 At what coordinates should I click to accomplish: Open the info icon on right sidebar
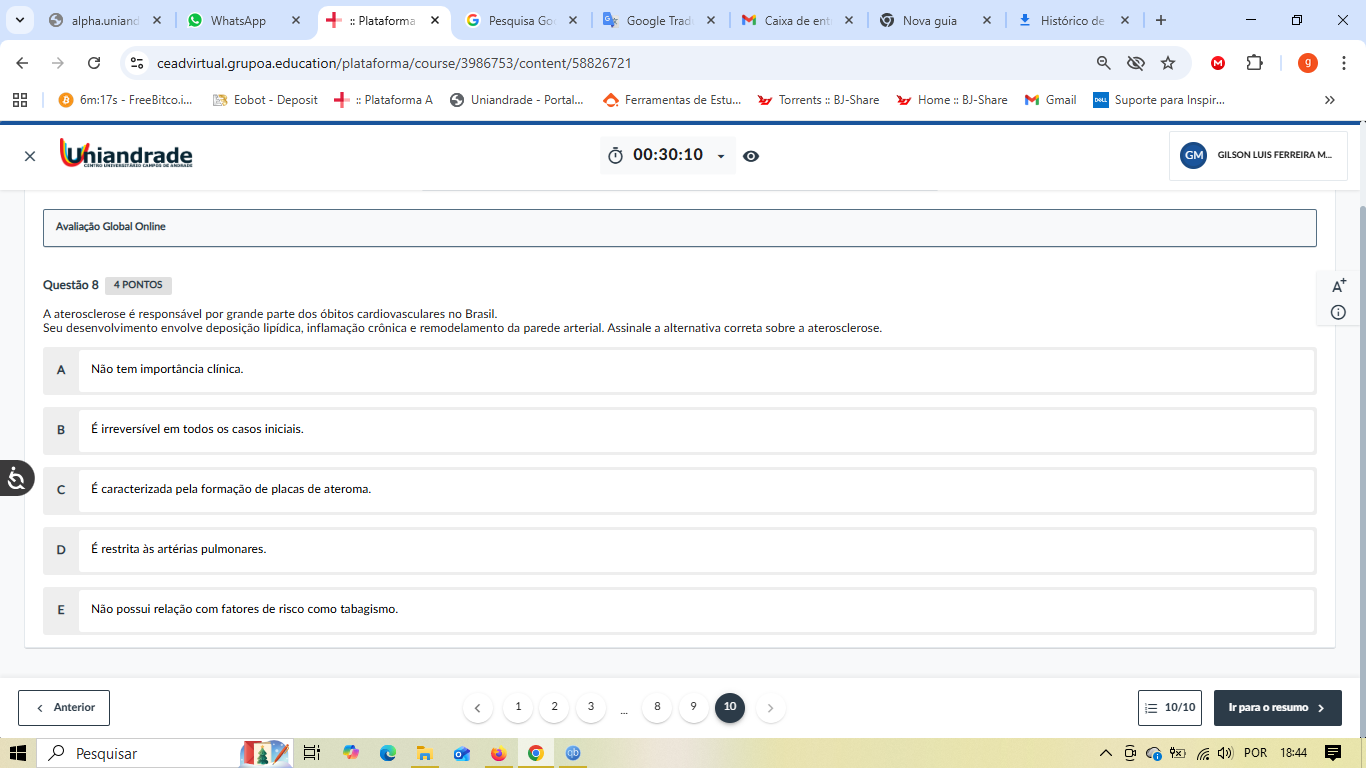[1339, 312]
